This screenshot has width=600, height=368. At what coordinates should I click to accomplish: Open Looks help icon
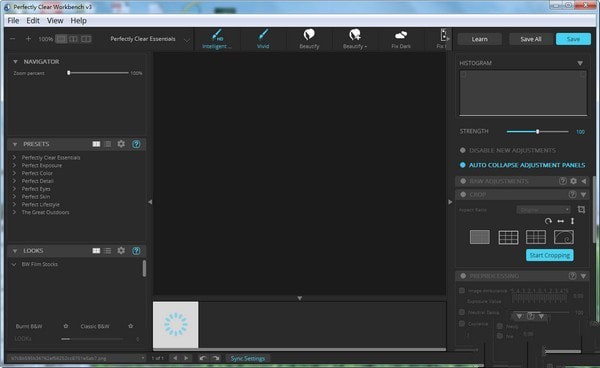pyautogui.click(x=136, y=251)
